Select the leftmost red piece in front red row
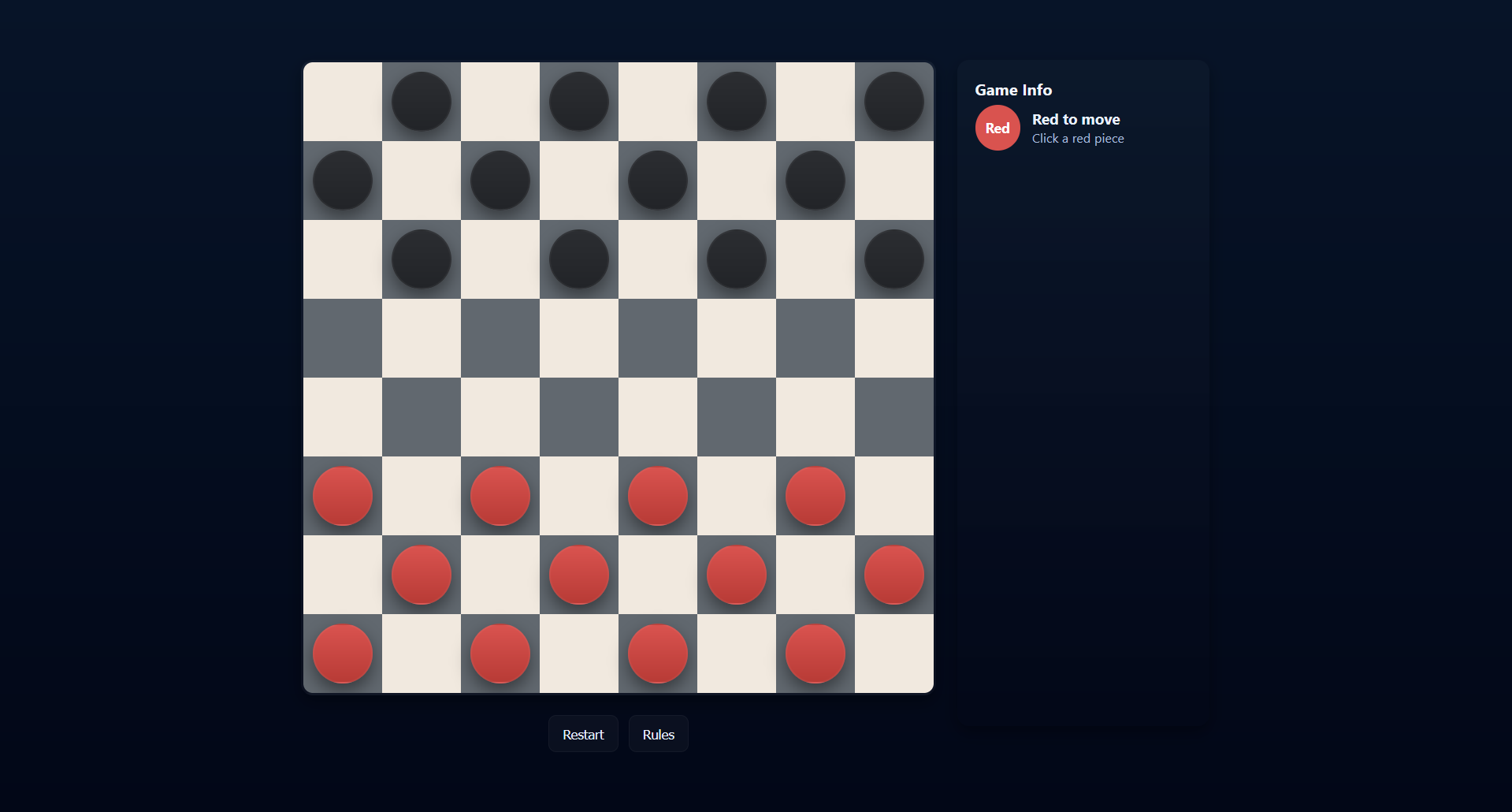1512x812 pixels. [343, 496]
